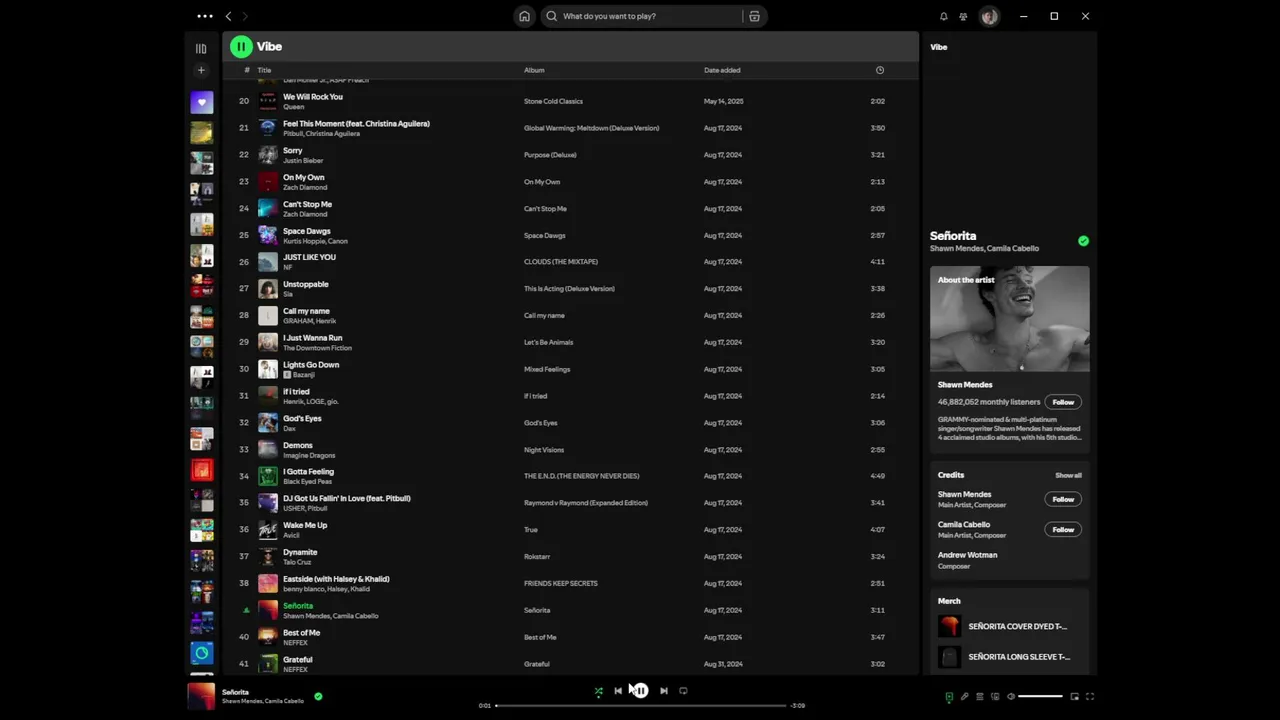Sort by duration clock icon

pyautogui.click(x=880, y=70)
